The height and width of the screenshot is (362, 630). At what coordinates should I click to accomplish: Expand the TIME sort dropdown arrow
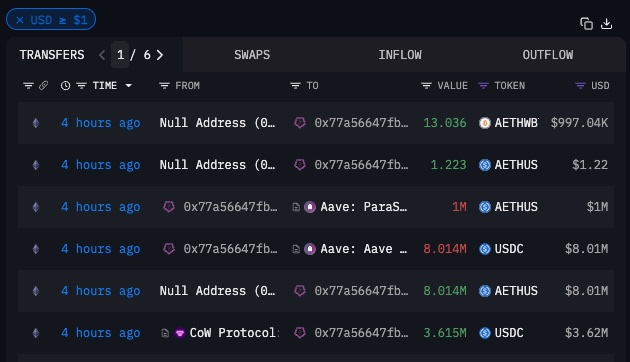click(129, 86)
